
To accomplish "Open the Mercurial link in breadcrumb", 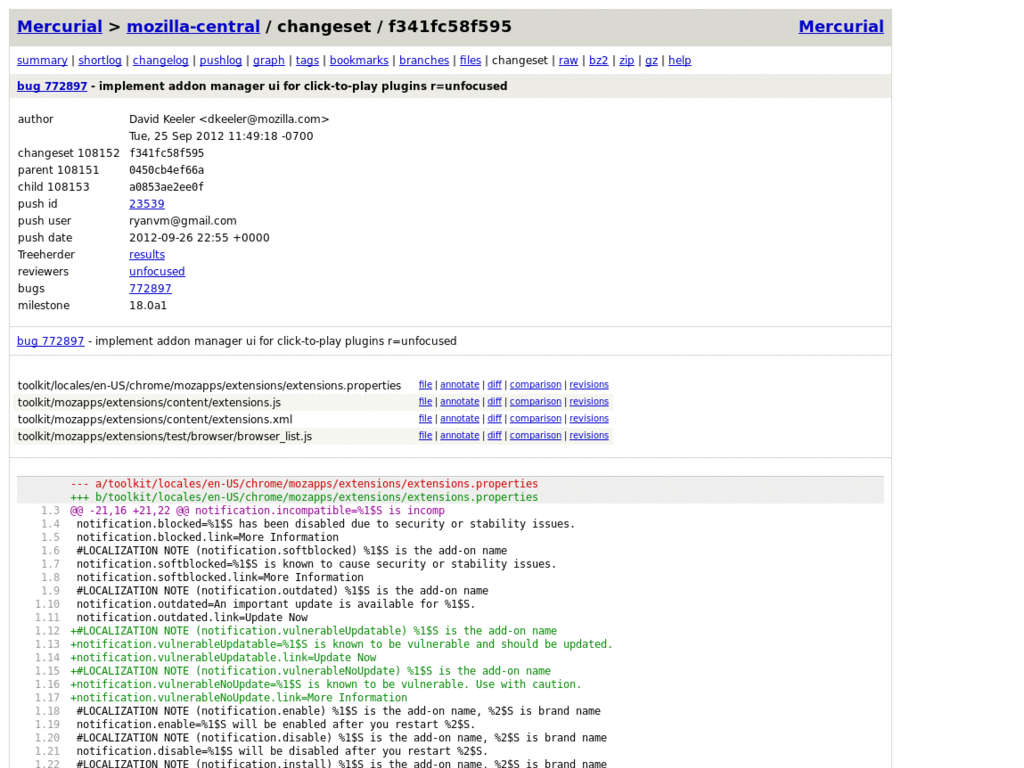I will coord(59,27).
